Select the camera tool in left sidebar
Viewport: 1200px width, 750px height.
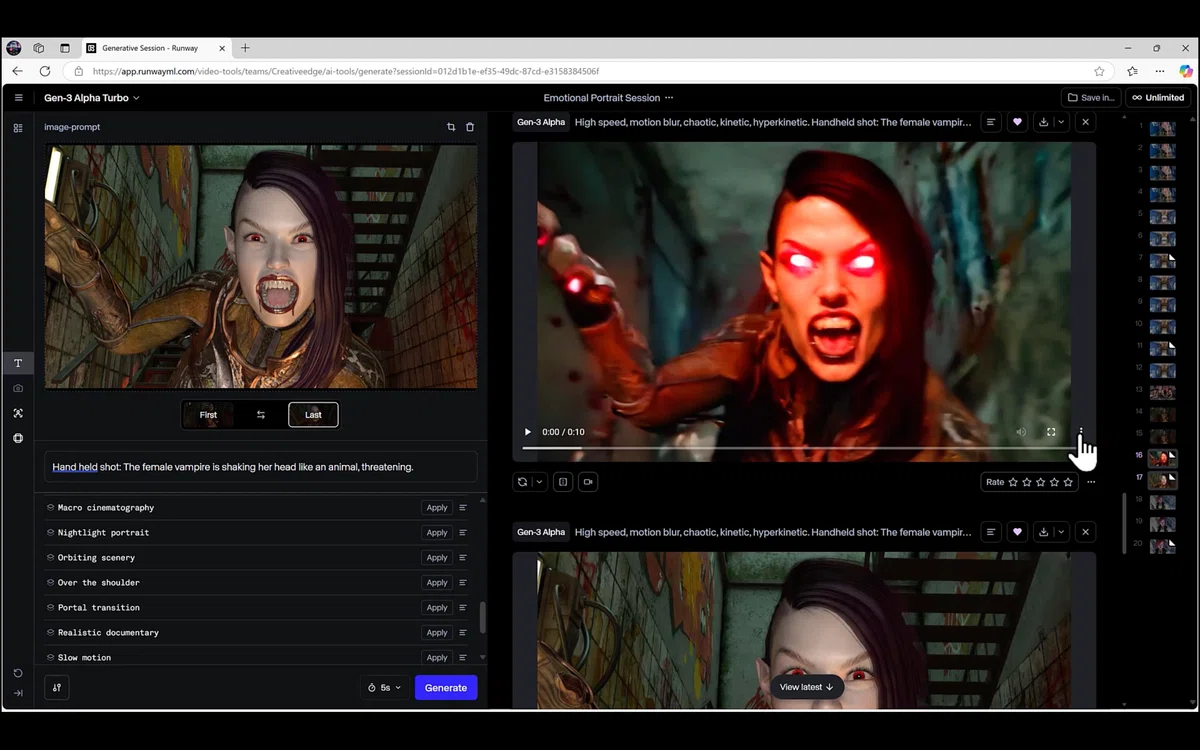click(x=18, y=388)
